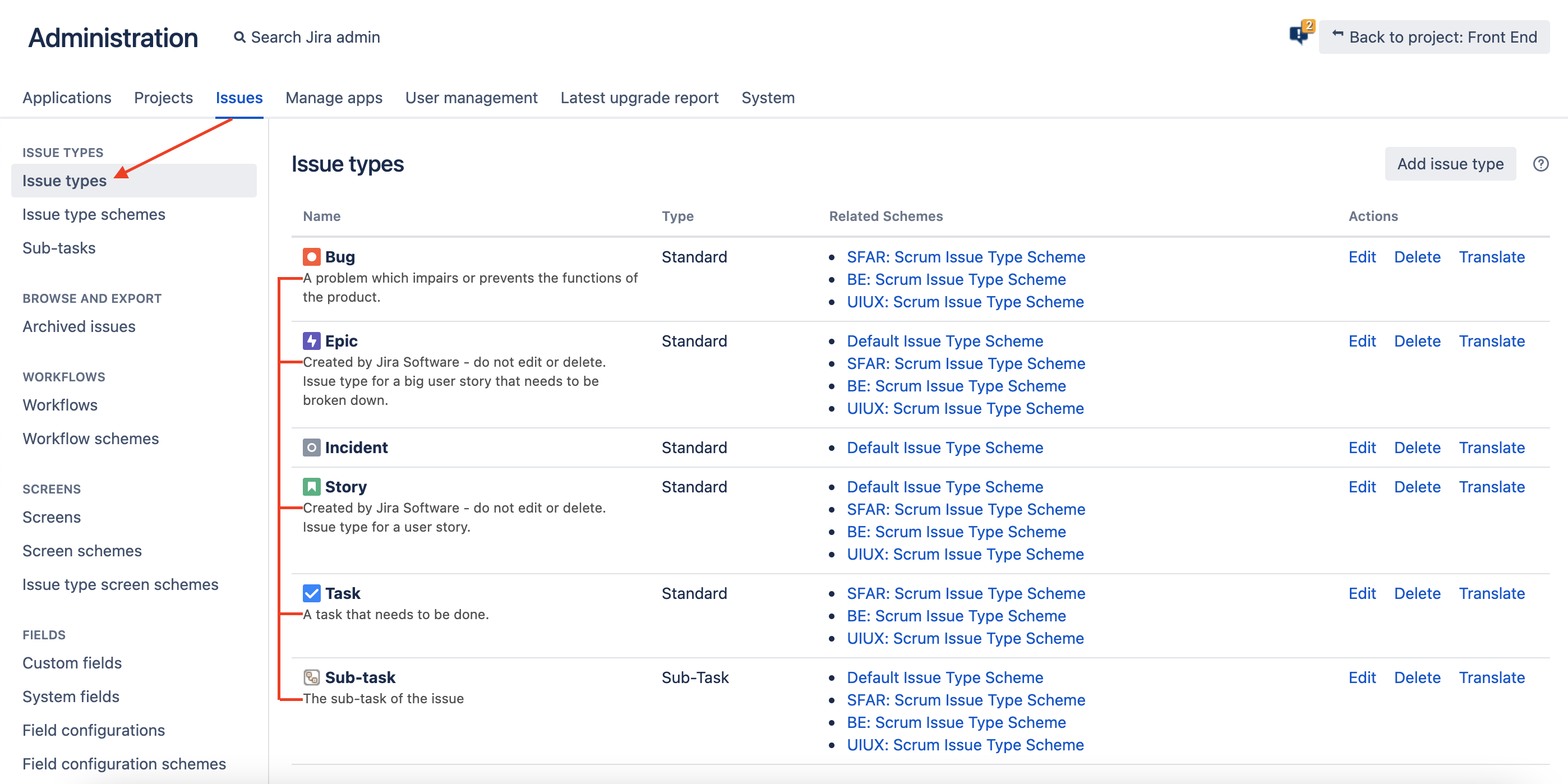1568x784 pixels.
Task: Click the gray Incident issue icon
Action: (311, 448)
